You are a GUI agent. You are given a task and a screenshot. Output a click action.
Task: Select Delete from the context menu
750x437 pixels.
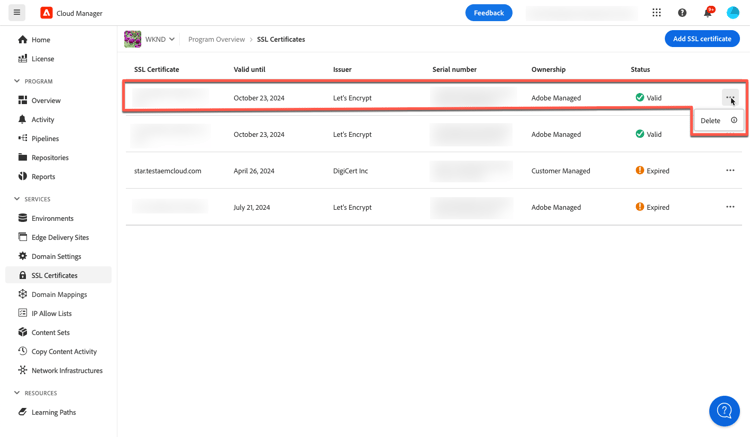click(x=710, y=120)
